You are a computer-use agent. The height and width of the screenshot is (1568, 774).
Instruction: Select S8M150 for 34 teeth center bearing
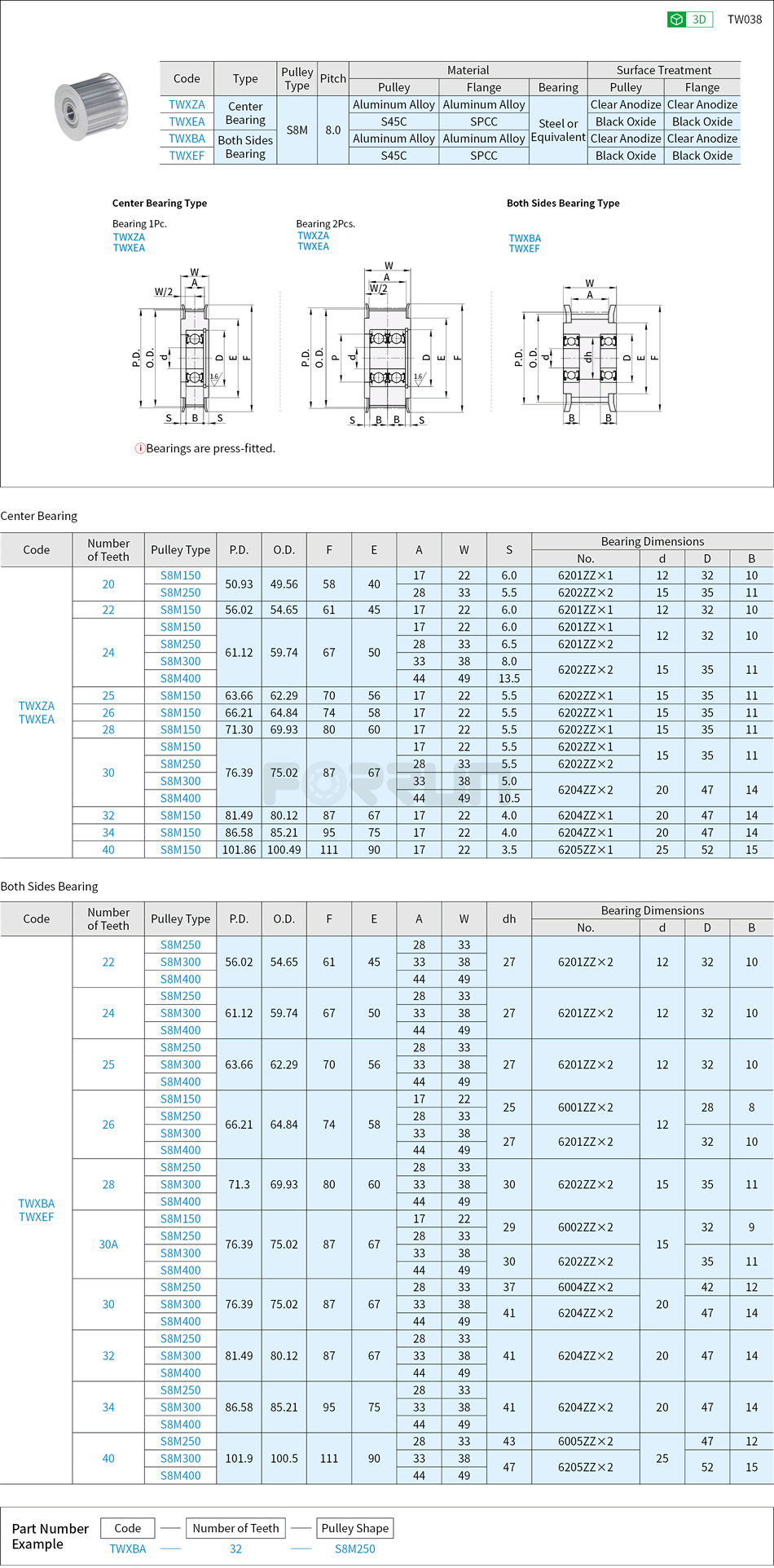(x=180, y=833)
